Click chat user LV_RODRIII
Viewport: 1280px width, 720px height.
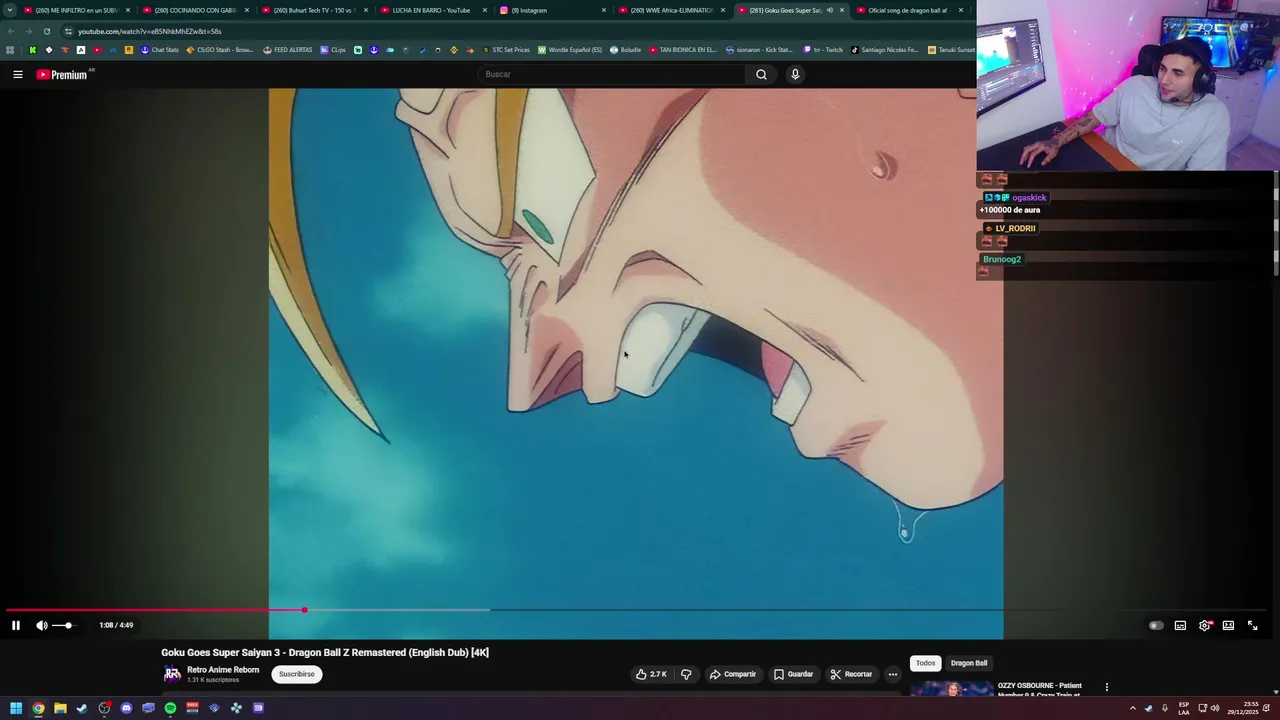point(1015,228)
